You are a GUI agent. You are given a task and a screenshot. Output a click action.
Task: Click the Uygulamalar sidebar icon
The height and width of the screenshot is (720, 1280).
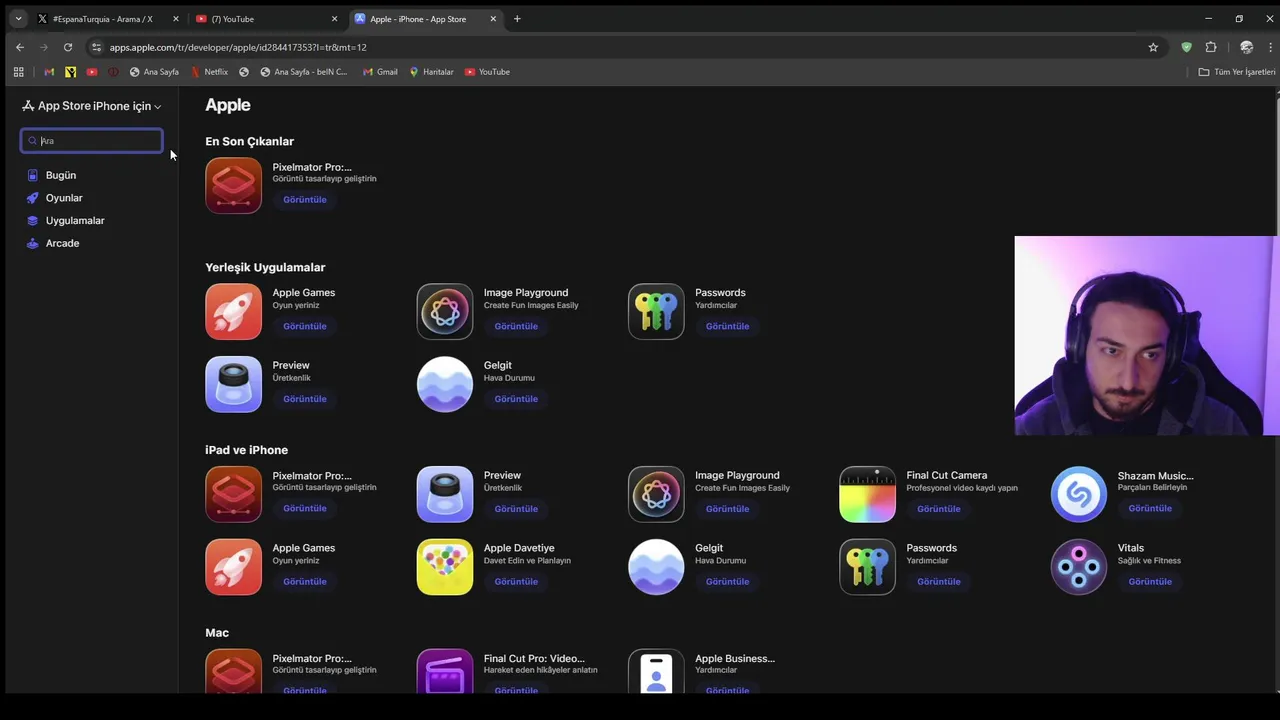tap(32, 221)
